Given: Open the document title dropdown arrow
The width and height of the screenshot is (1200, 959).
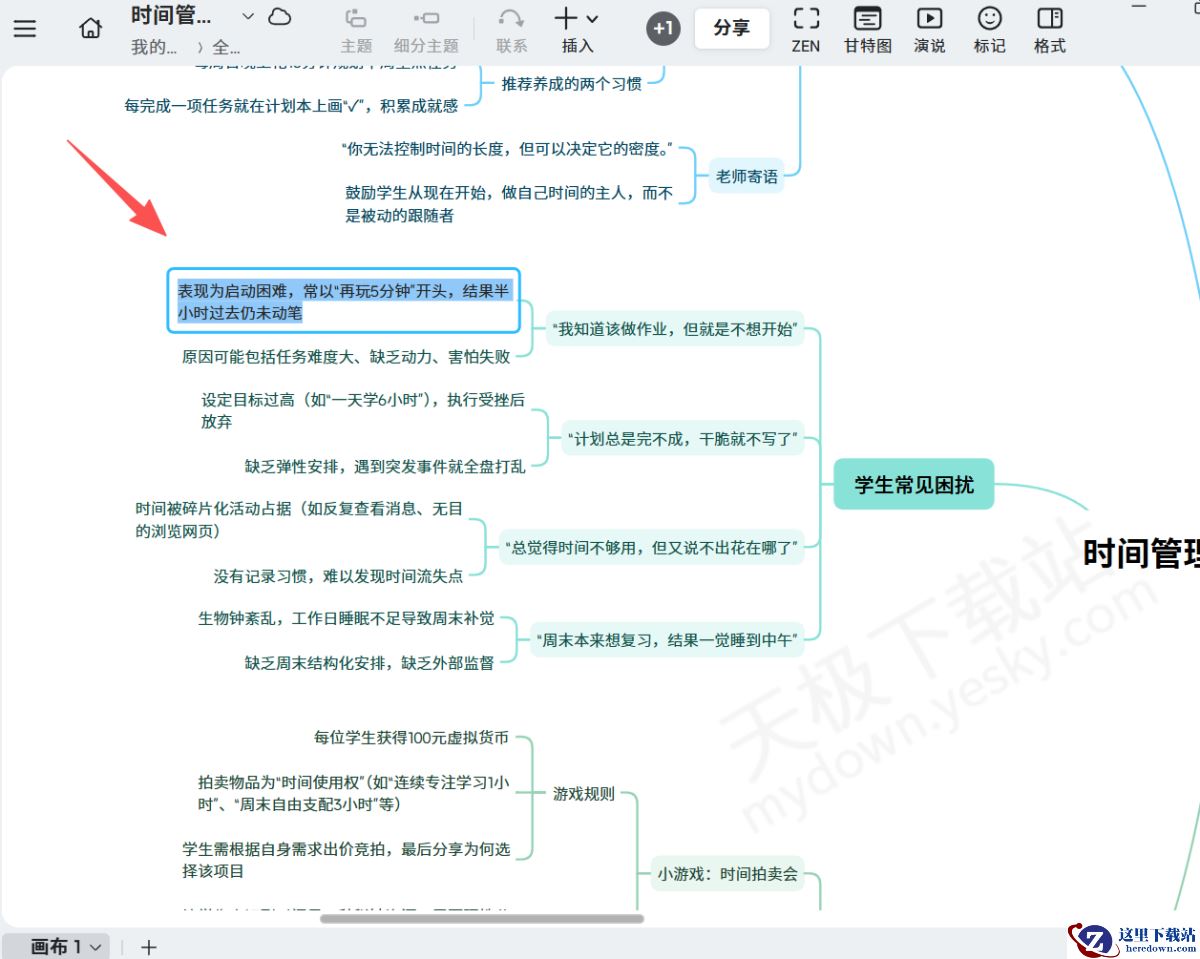Looking at the screenshot, I should (x=247, y=16).
